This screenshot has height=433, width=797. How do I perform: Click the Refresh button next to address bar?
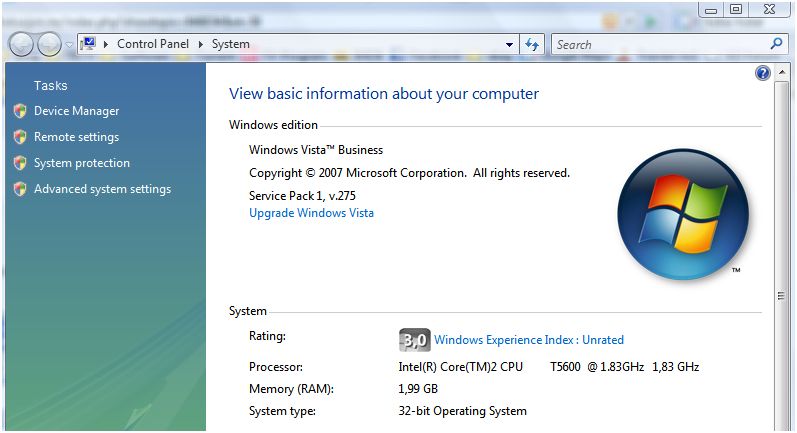pos(532,45)
